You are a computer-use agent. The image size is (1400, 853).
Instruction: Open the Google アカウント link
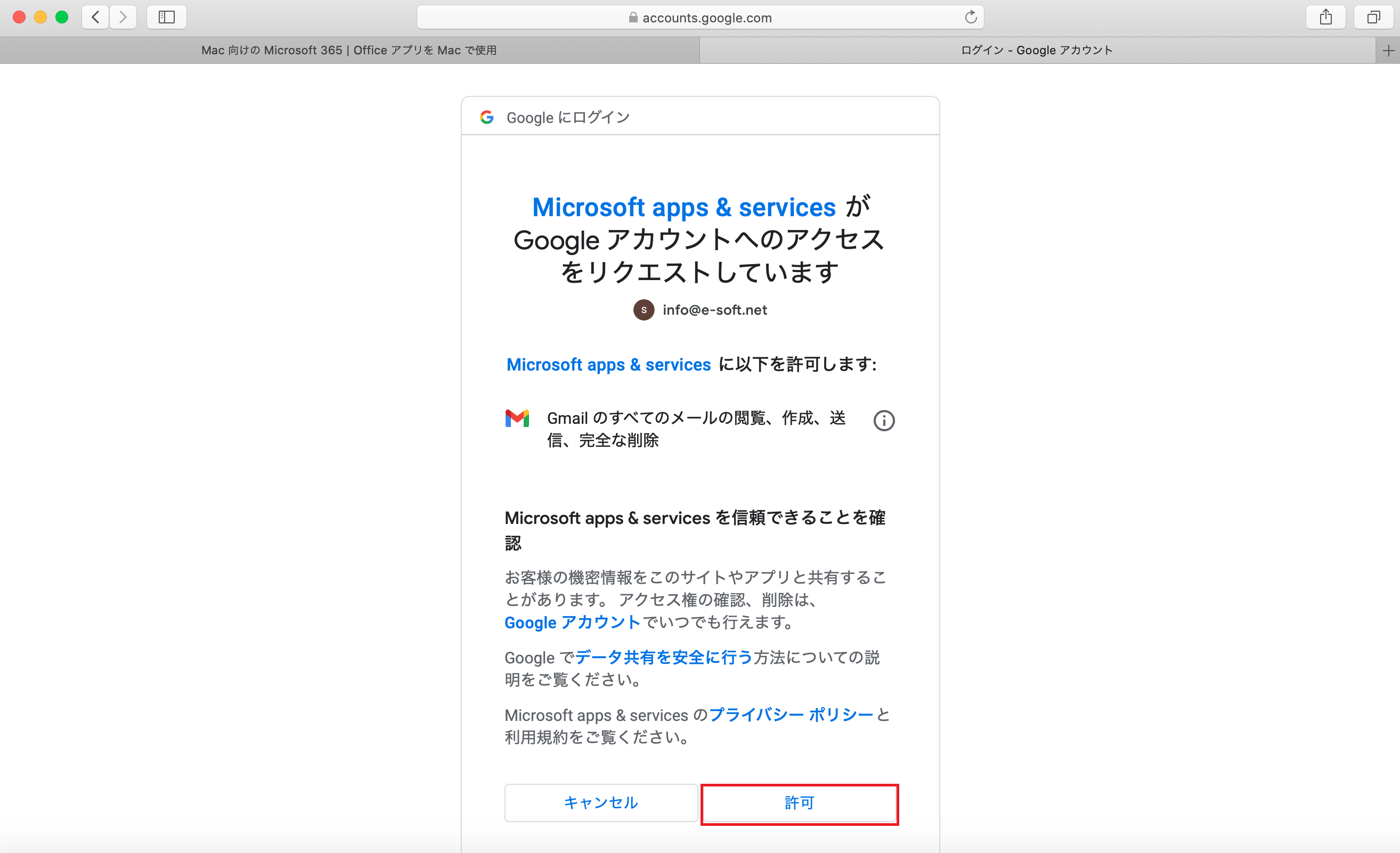click(x=573, y=622)
